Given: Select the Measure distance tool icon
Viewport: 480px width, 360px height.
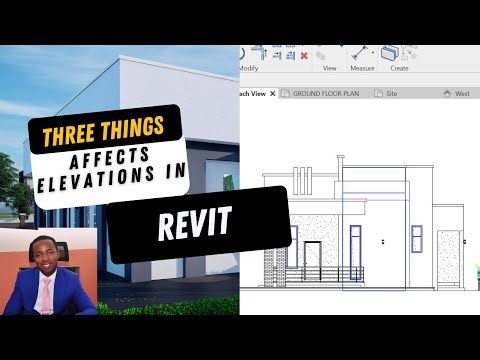Looking at the screenshot, I should pos(359,53).
